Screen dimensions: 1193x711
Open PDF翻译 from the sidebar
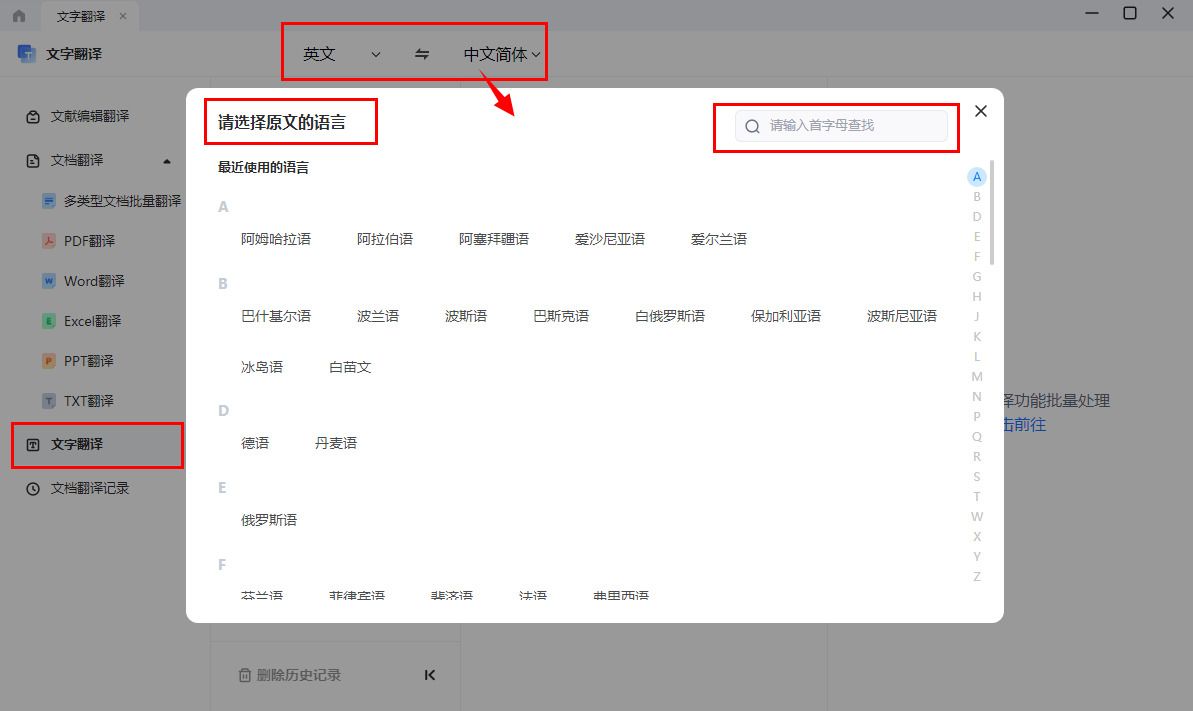tap(89, 241)
